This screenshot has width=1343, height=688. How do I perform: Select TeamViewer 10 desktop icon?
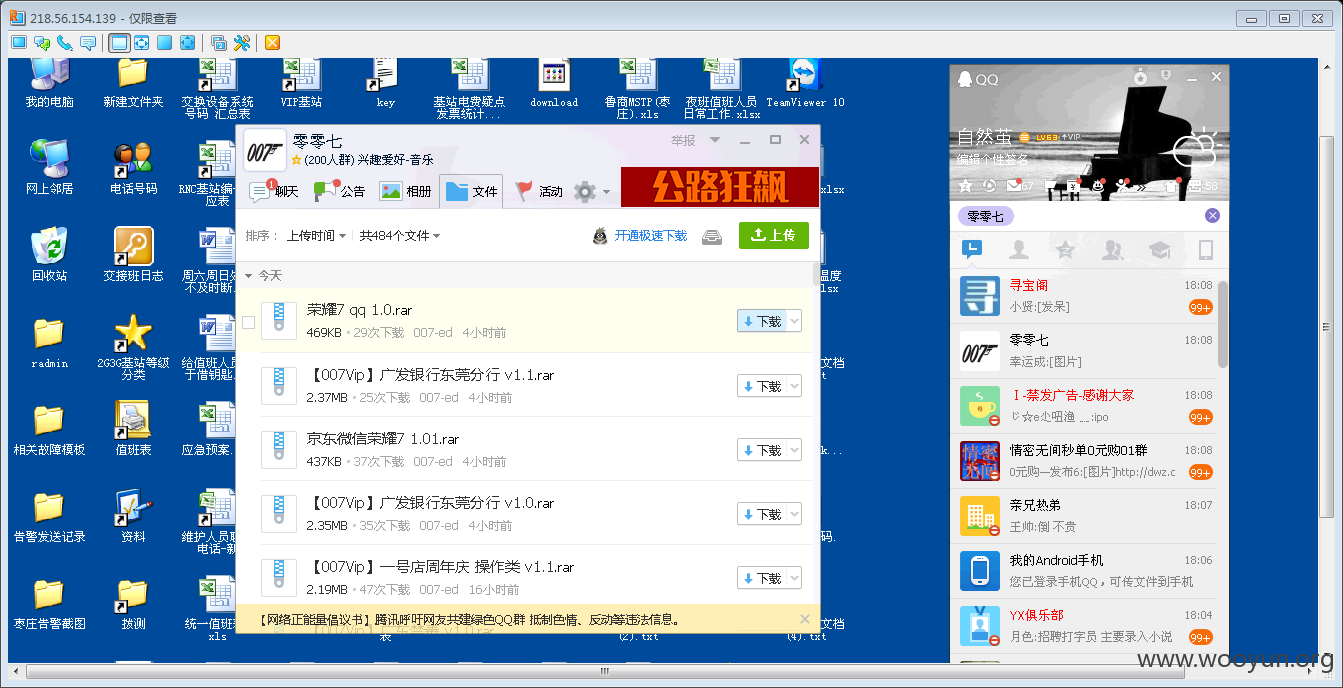click(805, 84)
